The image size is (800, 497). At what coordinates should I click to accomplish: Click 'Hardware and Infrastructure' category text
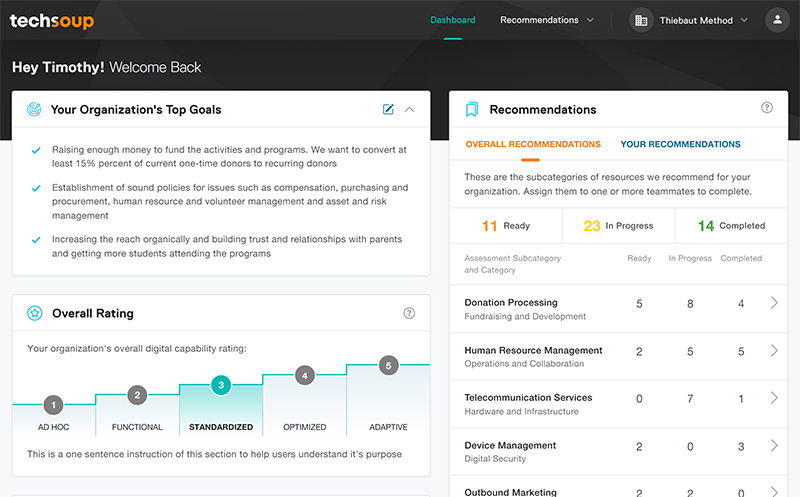pos(521,411)
